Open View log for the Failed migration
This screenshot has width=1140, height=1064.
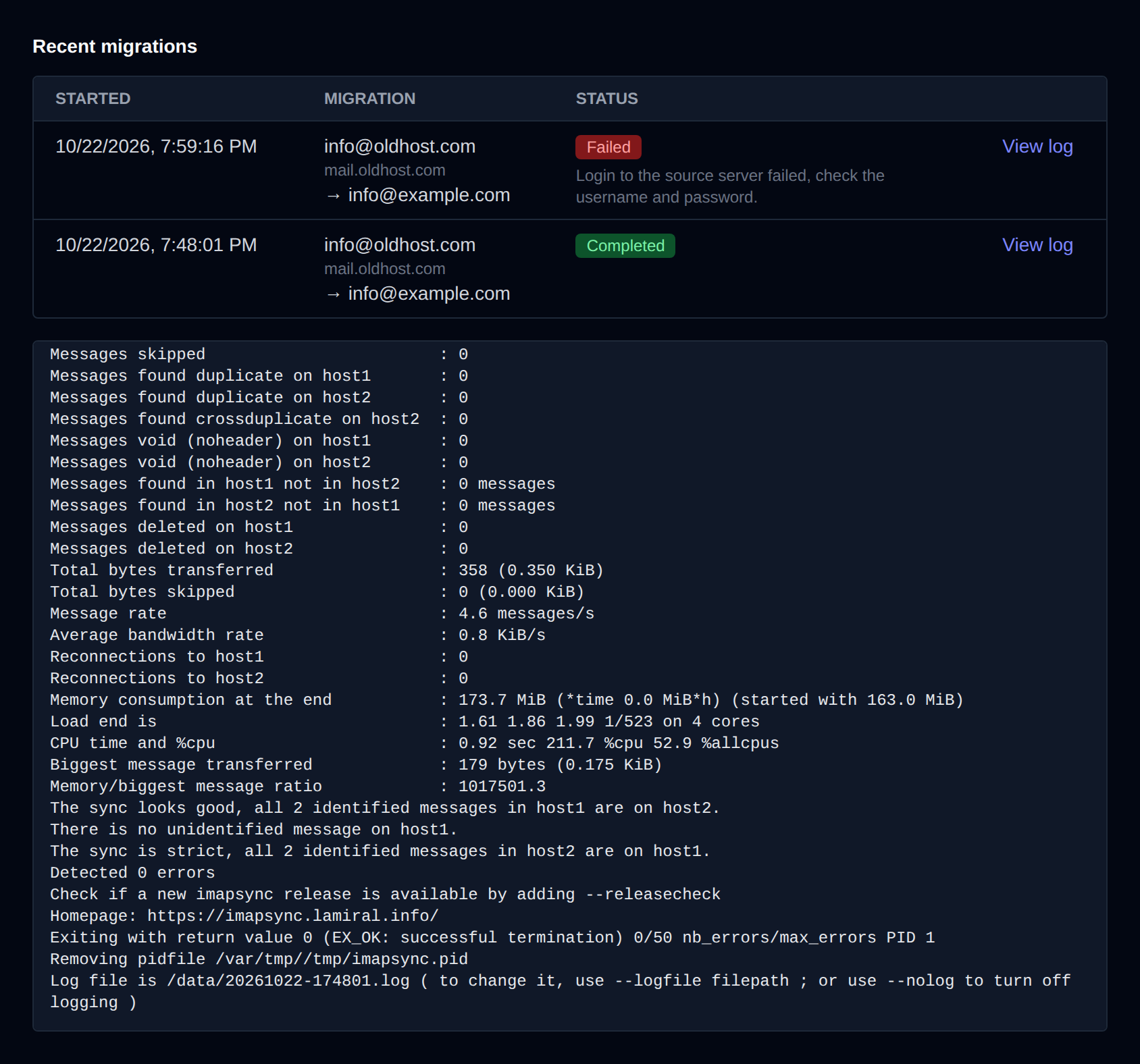coord(1037,147)
